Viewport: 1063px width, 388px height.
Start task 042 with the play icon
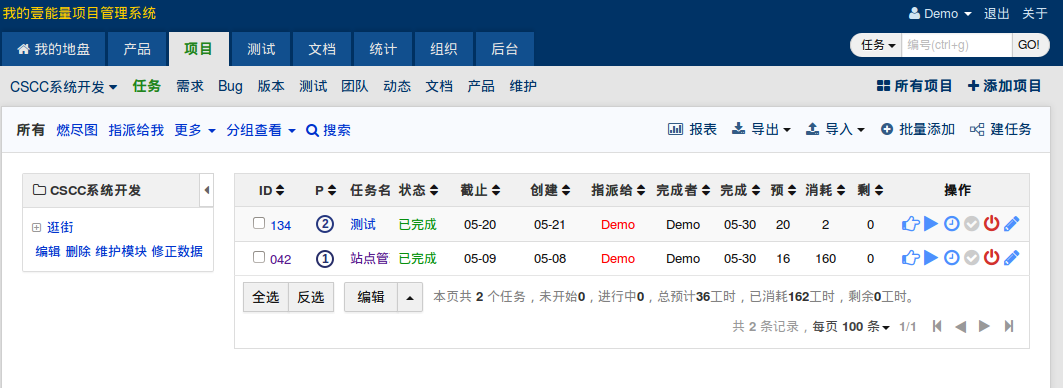[931, 258]
